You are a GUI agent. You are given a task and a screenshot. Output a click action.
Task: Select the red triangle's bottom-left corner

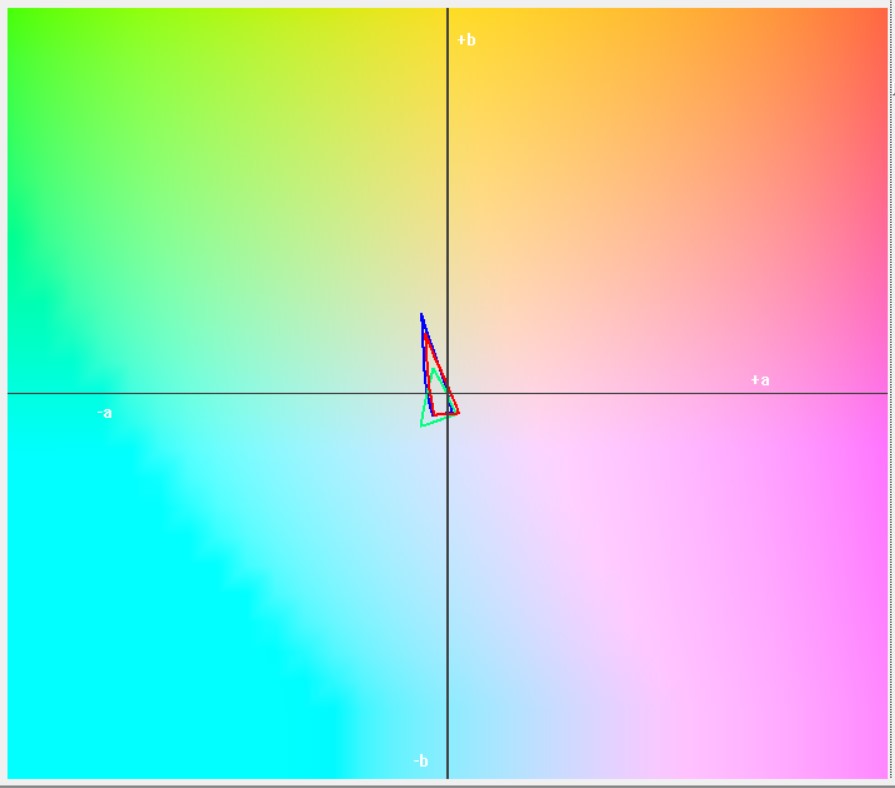434,415
